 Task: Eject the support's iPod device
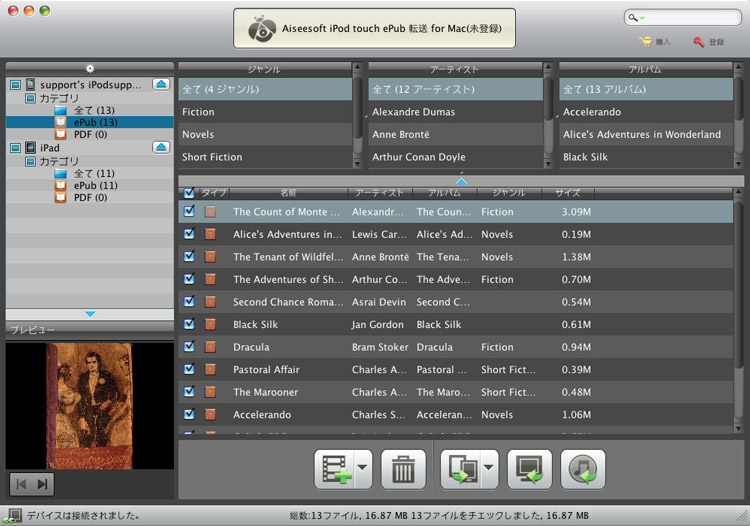[161, 86]
